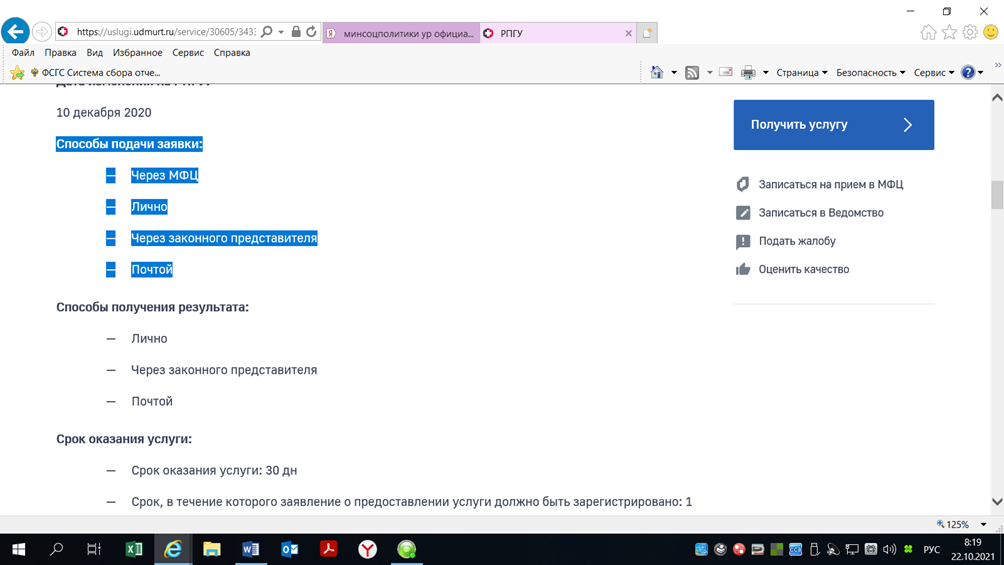Screen dimensions: 1004x565
Task: Click the printer icon in command bar
Action: coord(748,73)
